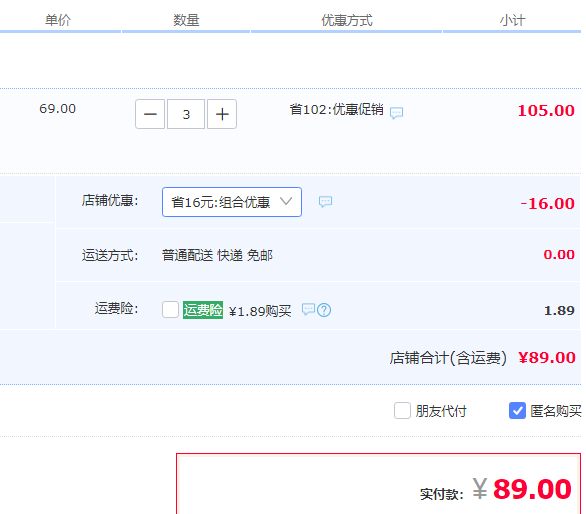Click the dropdown arrow in 店铺优惠 selector

tap(286, 201)
